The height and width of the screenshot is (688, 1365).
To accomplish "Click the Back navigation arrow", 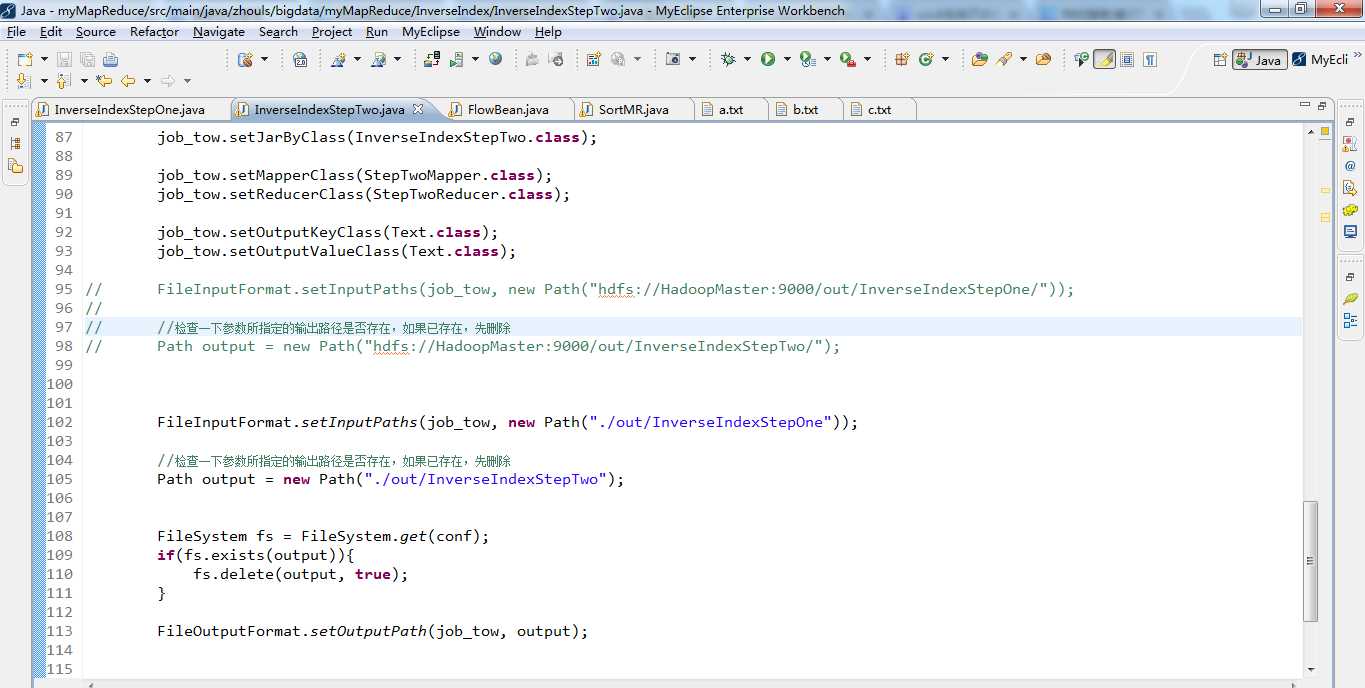I will tap(128, 81).
